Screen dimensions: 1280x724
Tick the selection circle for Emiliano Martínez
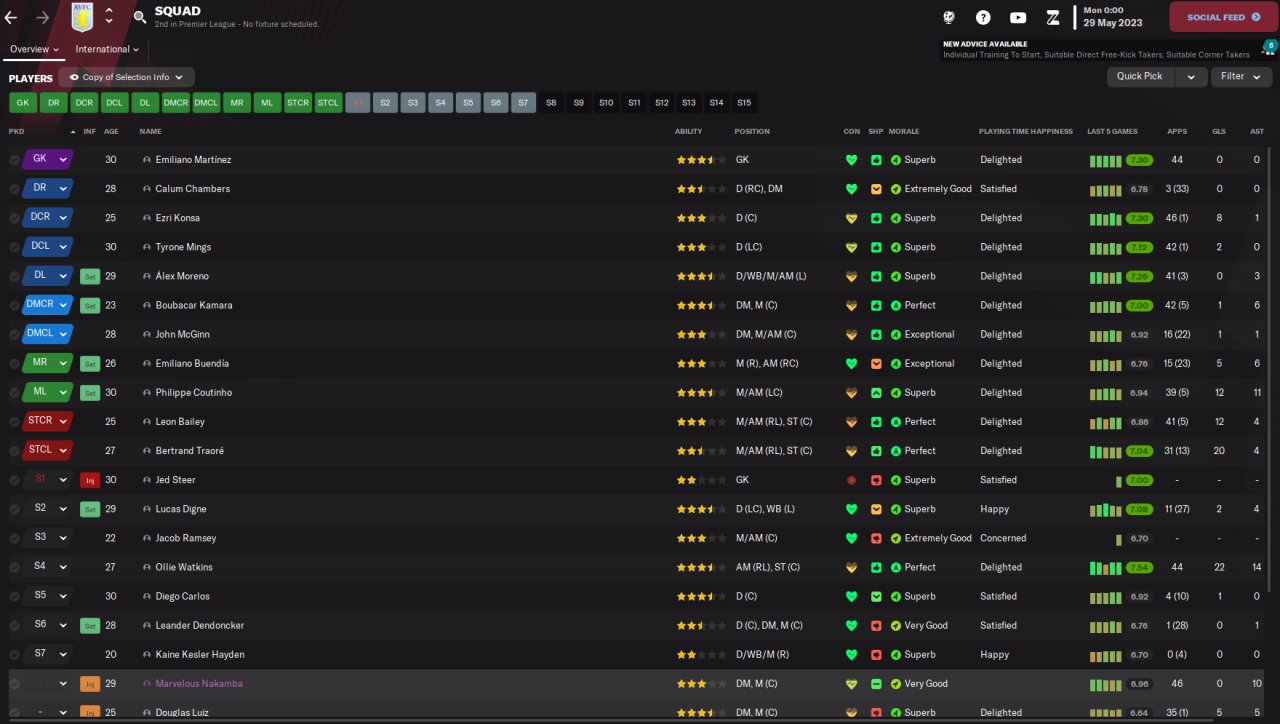pyautogui.click(x=14, y=160)
